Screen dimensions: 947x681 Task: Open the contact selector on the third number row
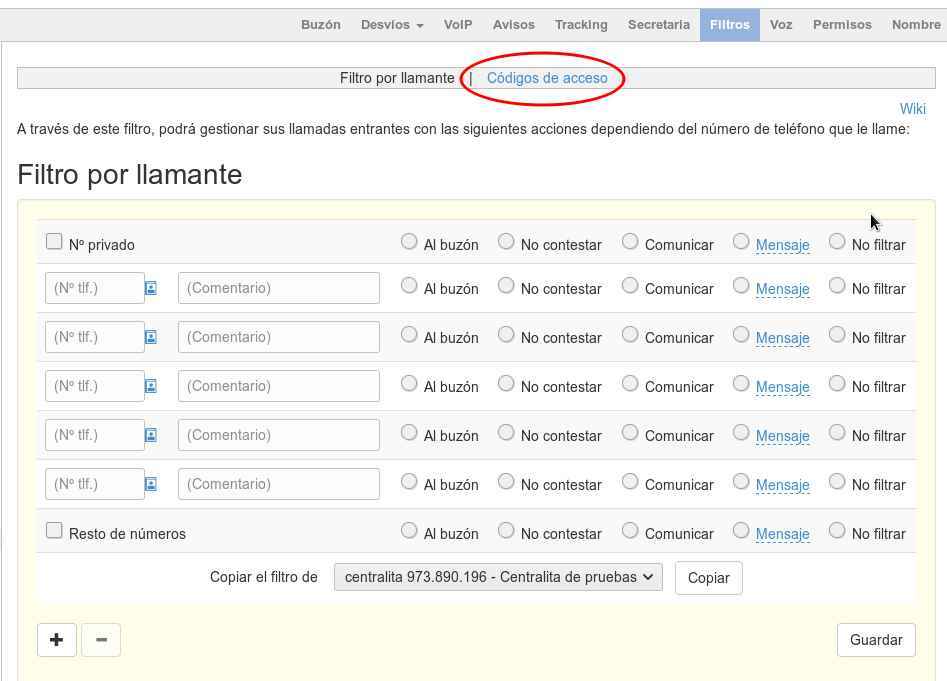[150, 385]
